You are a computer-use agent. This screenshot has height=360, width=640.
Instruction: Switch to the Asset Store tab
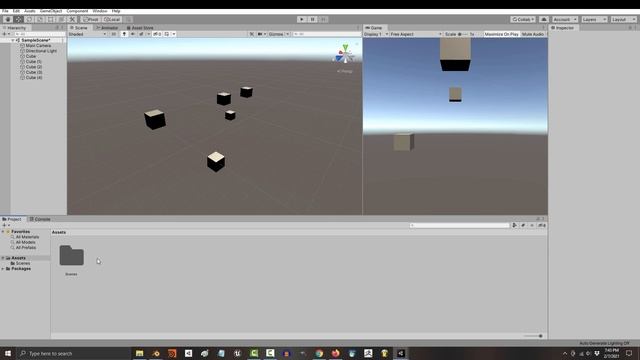click(x=140, y=28)
